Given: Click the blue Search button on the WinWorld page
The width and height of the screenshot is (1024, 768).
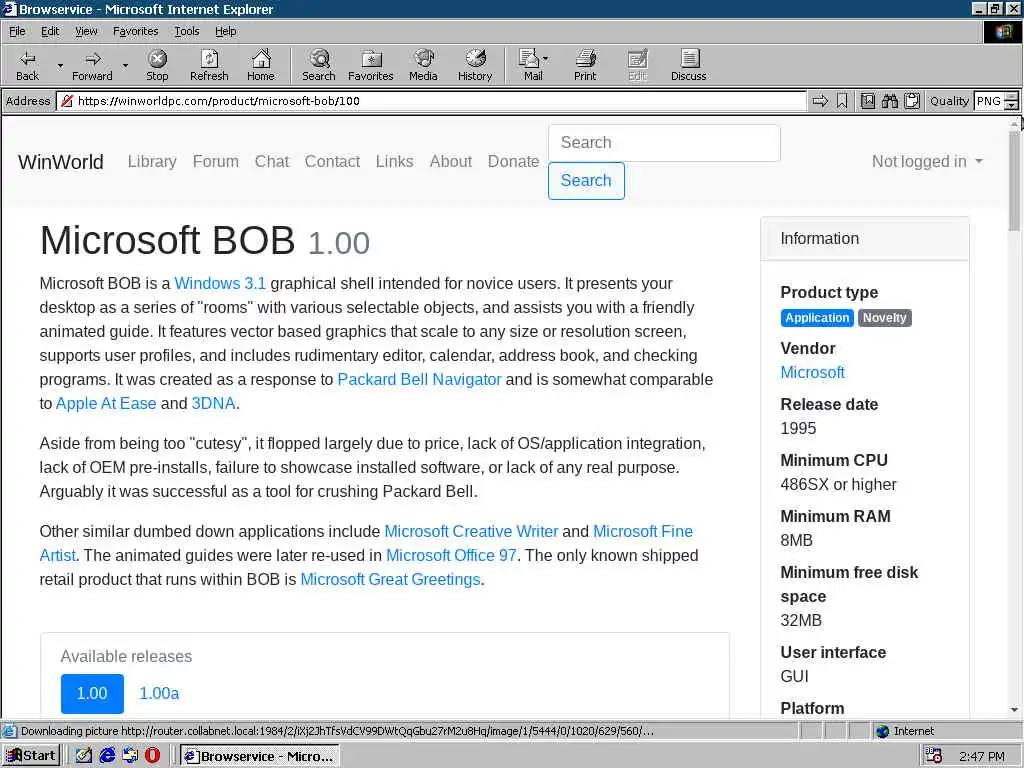Looking at the screenshot, I should (586, 180).
